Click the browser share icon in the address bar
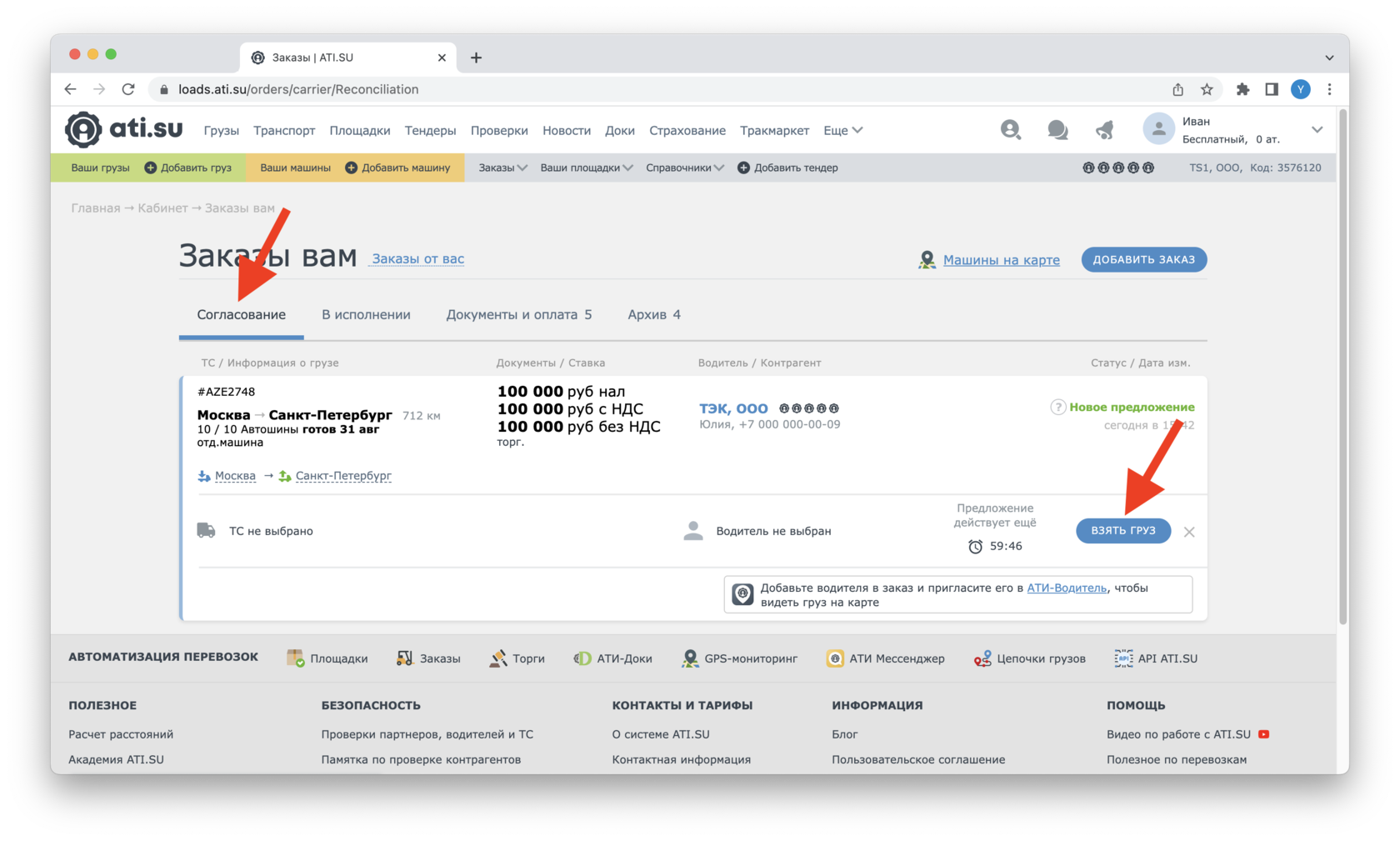 [x=1177, y=89]
